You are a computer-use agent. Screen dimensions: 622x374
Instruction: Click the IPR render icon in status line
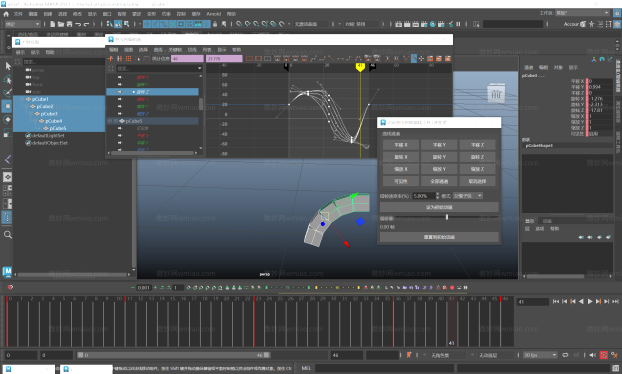pos(416,24)
